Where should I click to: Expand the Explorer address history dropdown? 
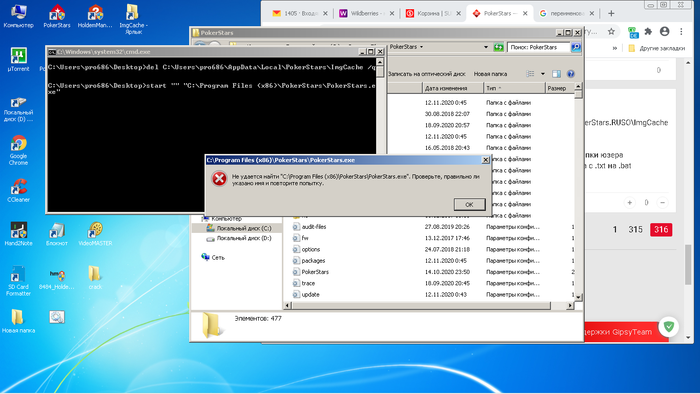click(486, 47)
